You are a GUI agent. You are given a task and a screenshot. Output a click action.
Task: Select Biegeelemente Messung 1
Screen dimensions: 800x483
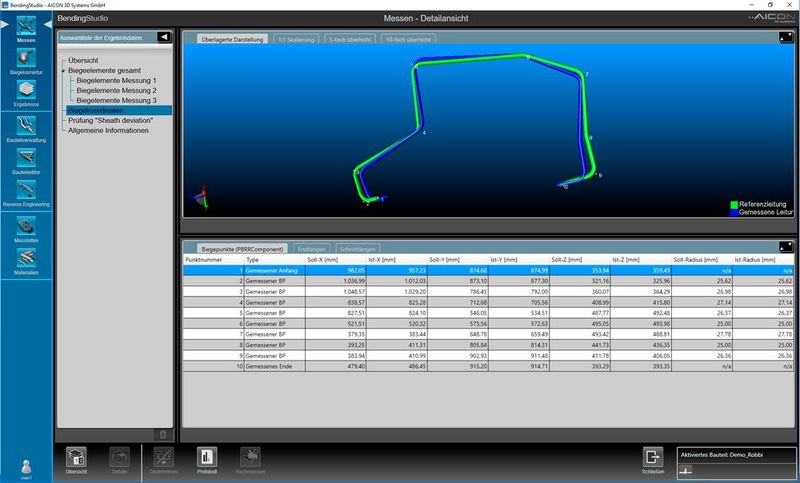116,80
